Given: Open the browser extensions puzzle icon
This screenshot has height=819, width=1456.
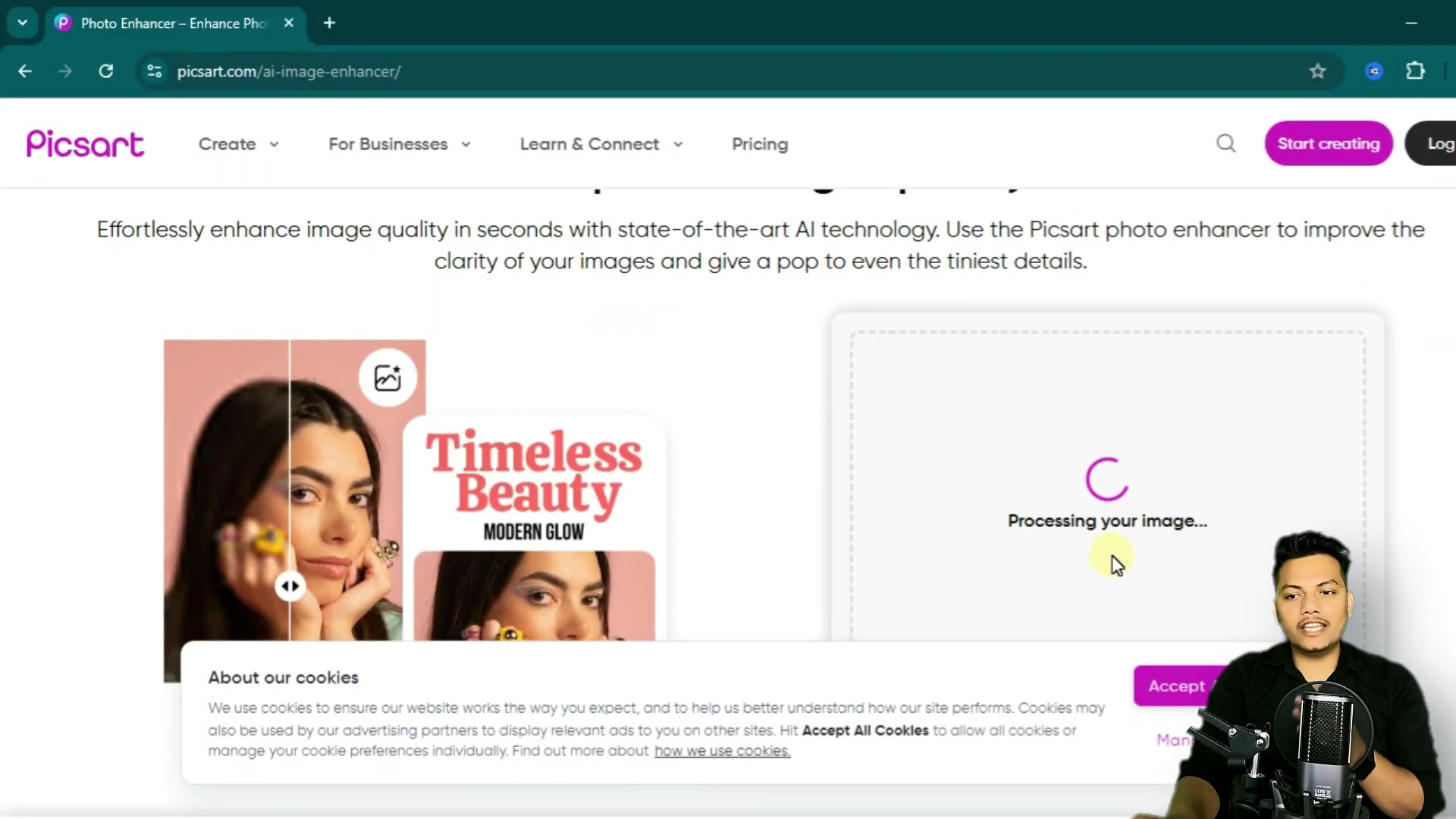Looking at the screenshot, I should pos(1415,71).
